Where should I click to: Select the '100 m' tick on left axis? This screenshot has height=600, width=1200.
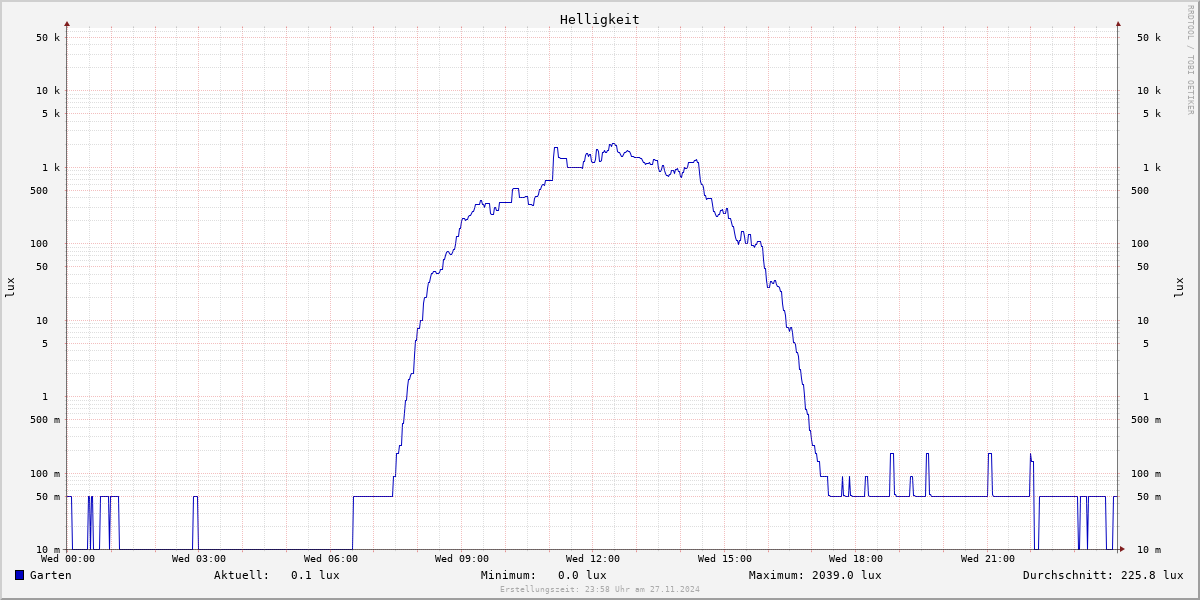click(45, 474)
